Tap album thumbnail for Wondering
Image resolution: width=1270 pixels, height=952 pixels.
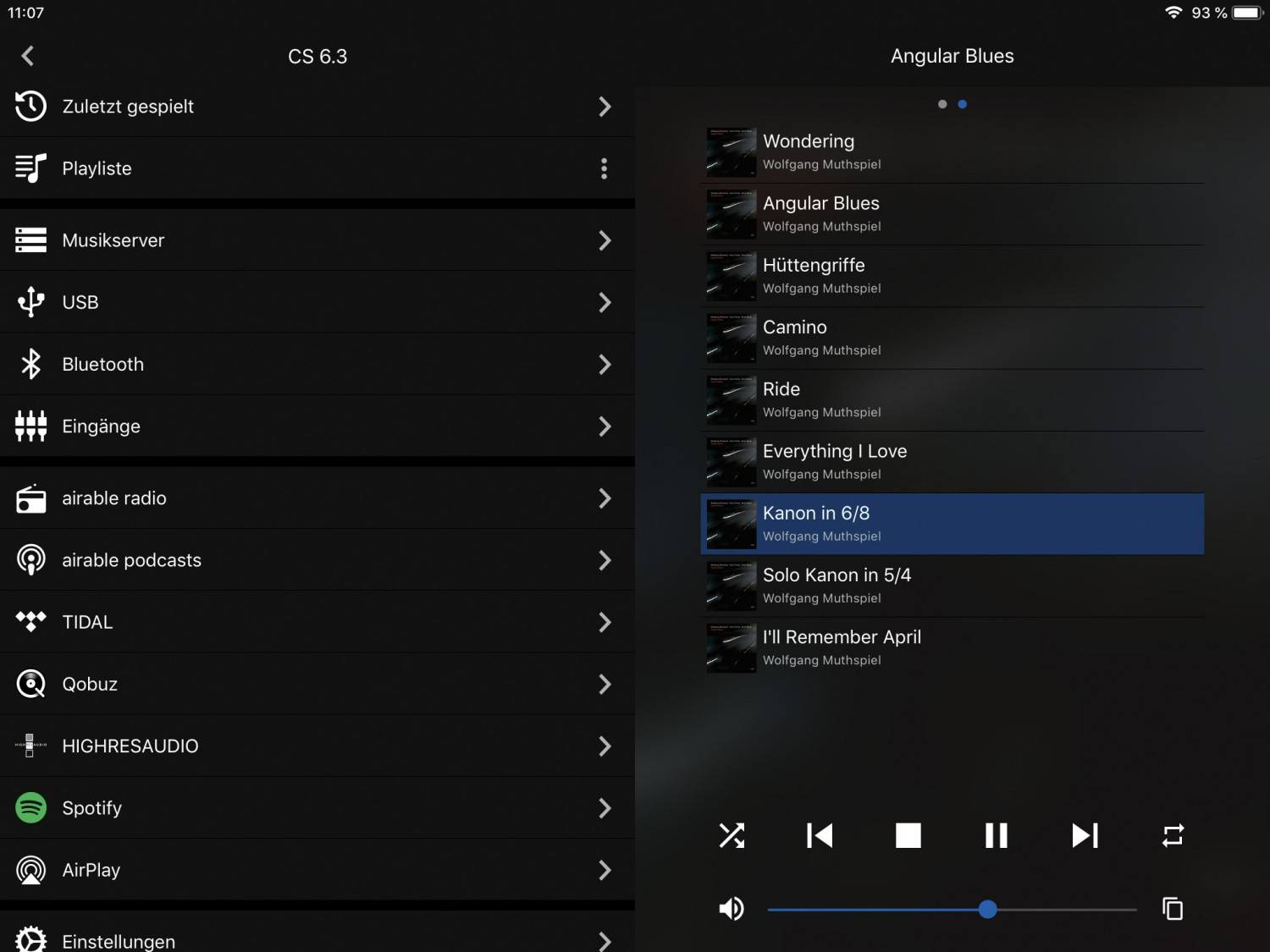pos(731,152)
